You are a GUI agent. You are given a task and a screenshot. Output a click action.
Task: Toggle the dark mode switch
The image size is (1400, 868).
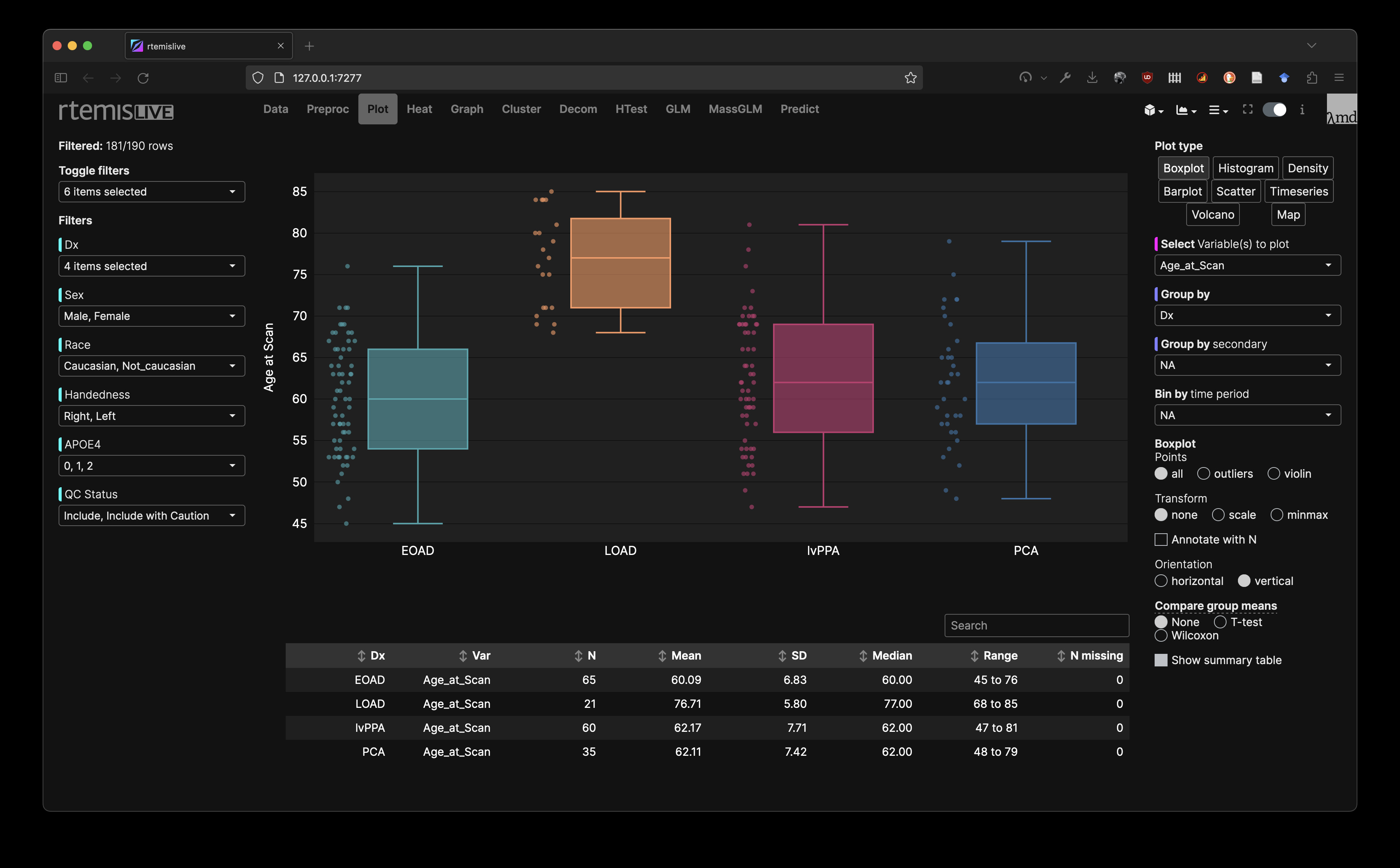click(x=1274, y=109)
